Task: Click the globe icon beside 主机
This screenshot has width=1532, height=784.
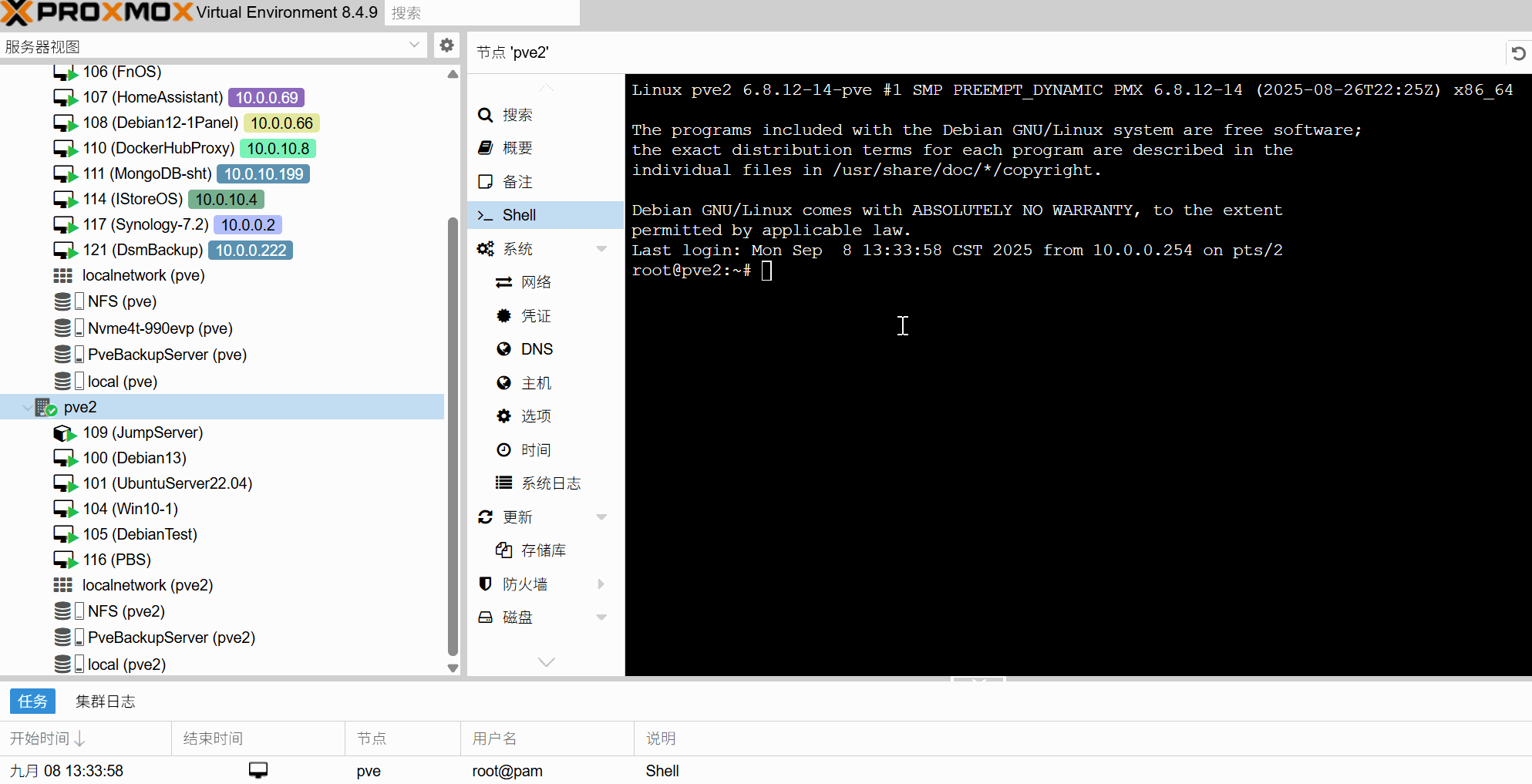Action: coord(503,383)
